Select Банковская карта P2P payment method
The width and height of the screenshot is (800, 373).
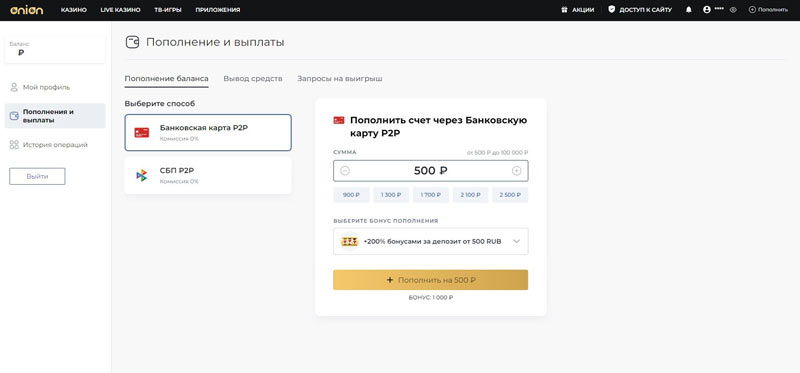[x=208, y=133]
